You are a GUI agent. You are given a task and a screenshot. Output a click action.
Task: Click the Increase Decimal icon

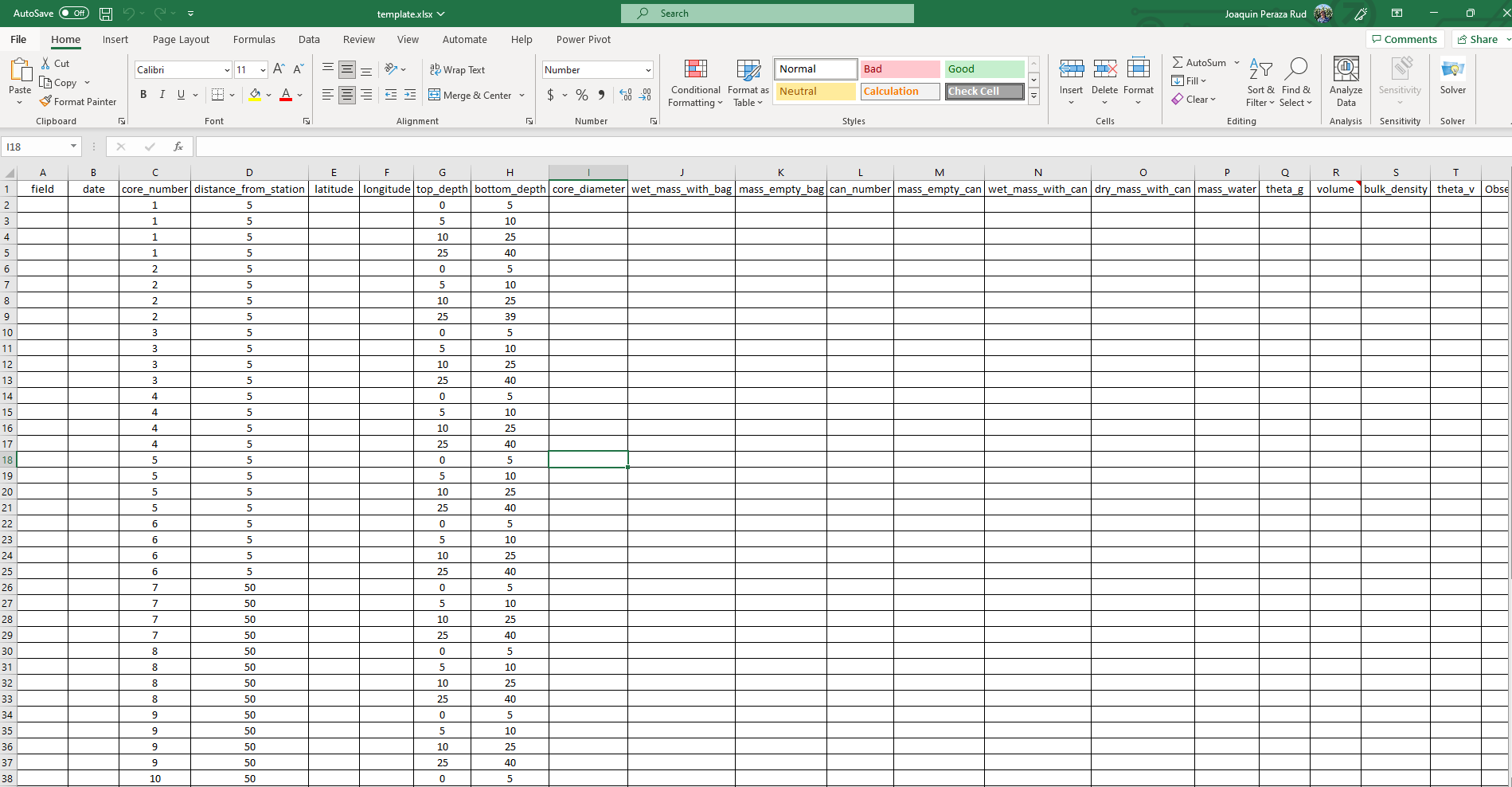pyautogui.click(x=625, y=94)
